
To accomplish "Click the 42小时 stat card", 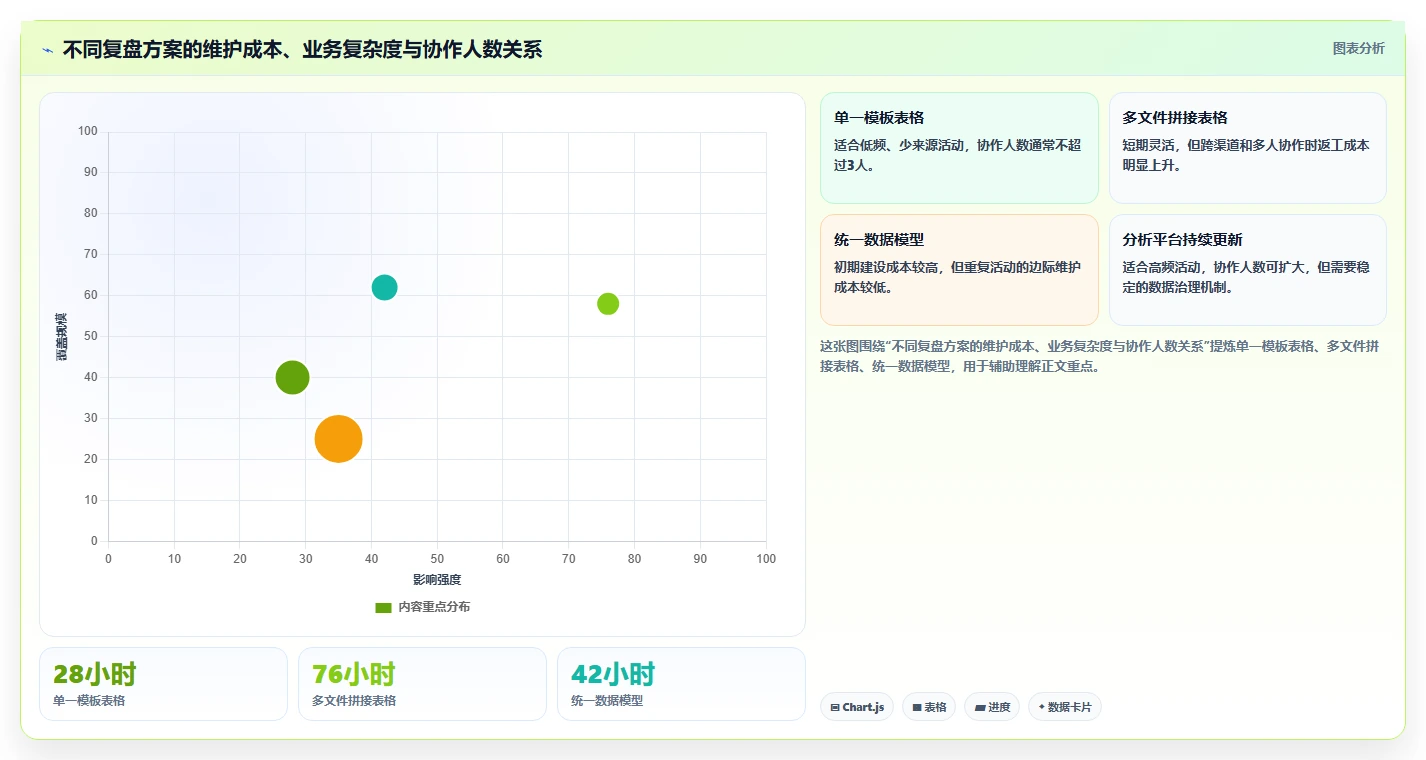I will 681,684.
